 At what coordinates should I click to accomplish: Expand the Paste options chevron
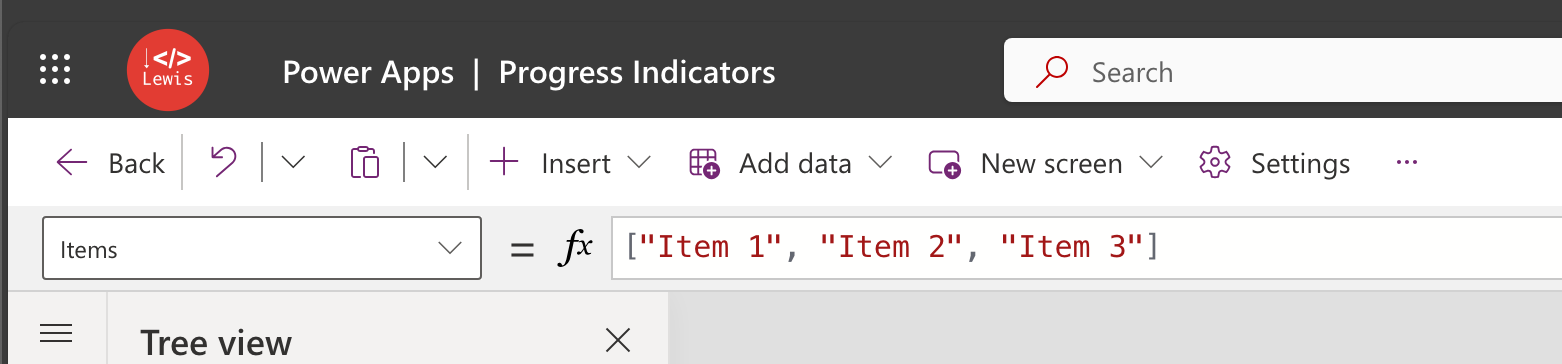click(435, 163)
